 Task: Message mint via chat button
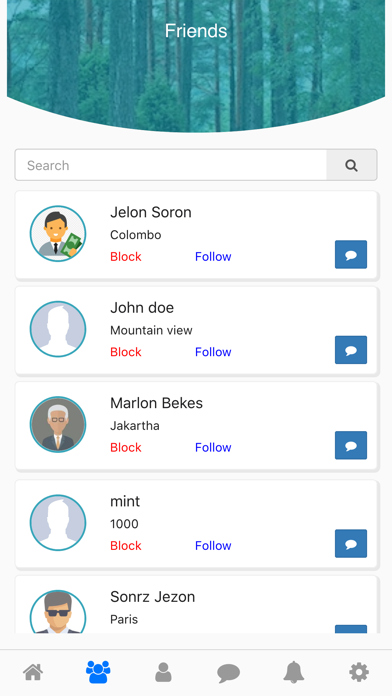coord(351,543)
